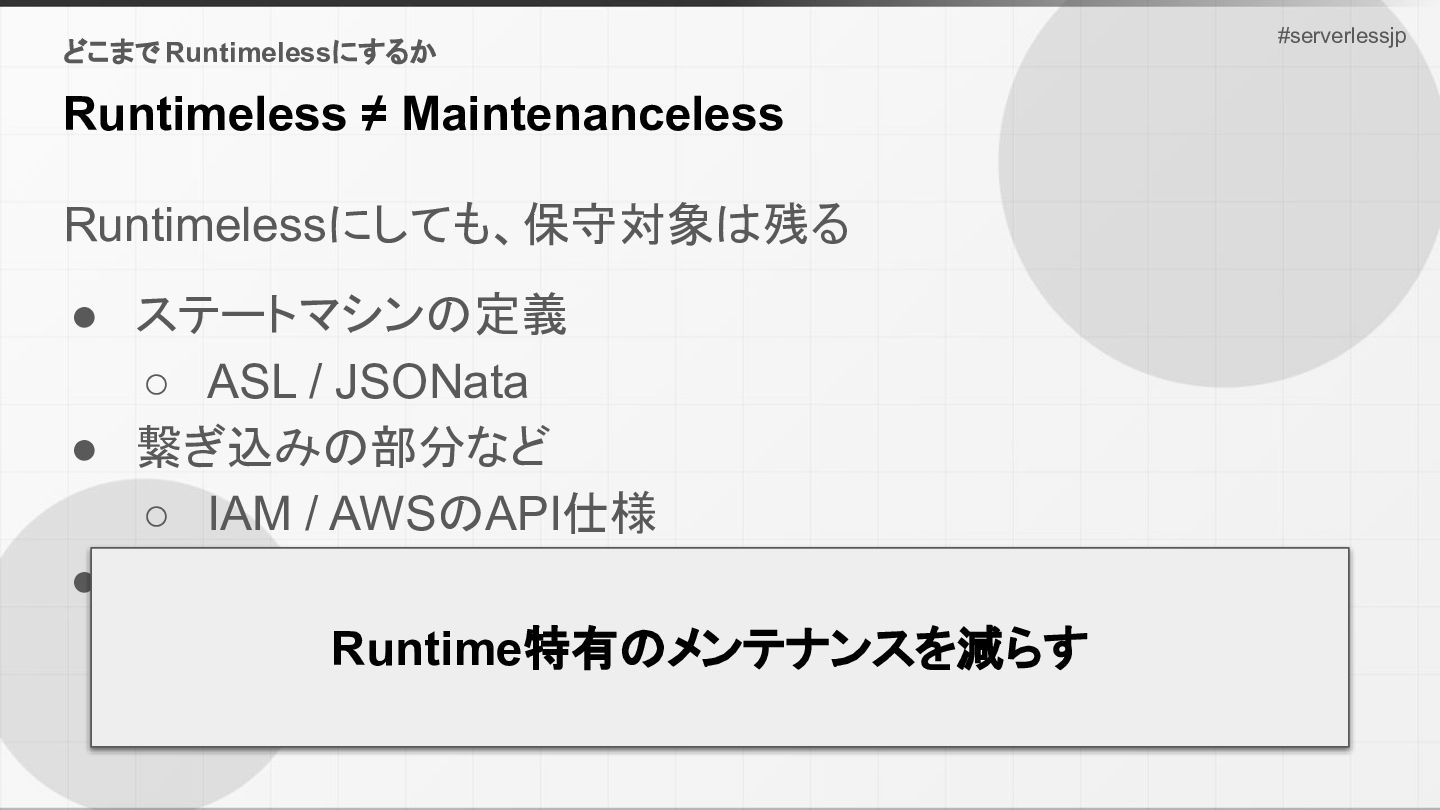1440x810 pixels.
Task: Click the ≠ symbol in the title
Action: [374, 114]
